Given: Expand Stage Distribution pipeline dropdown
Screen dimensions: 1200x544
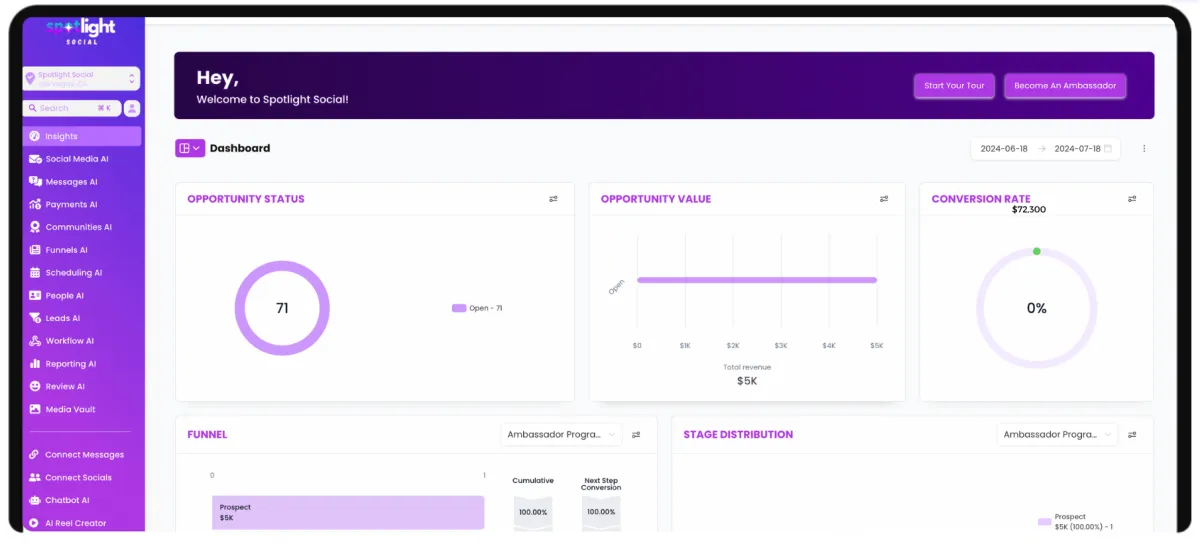Looking at the screenshot, I should [x=1057, y=435].
